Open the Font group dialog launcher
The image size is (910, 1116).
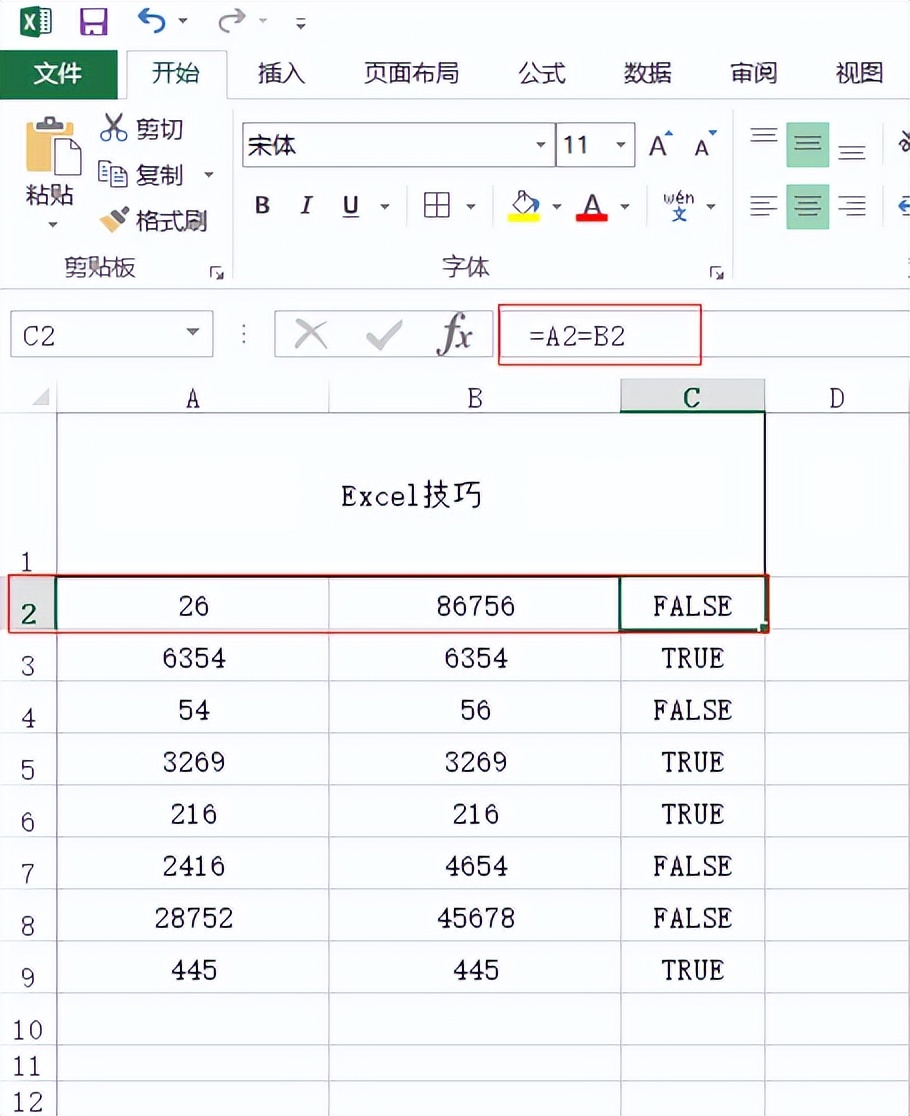pyautogui.click(x=718, y=270)
